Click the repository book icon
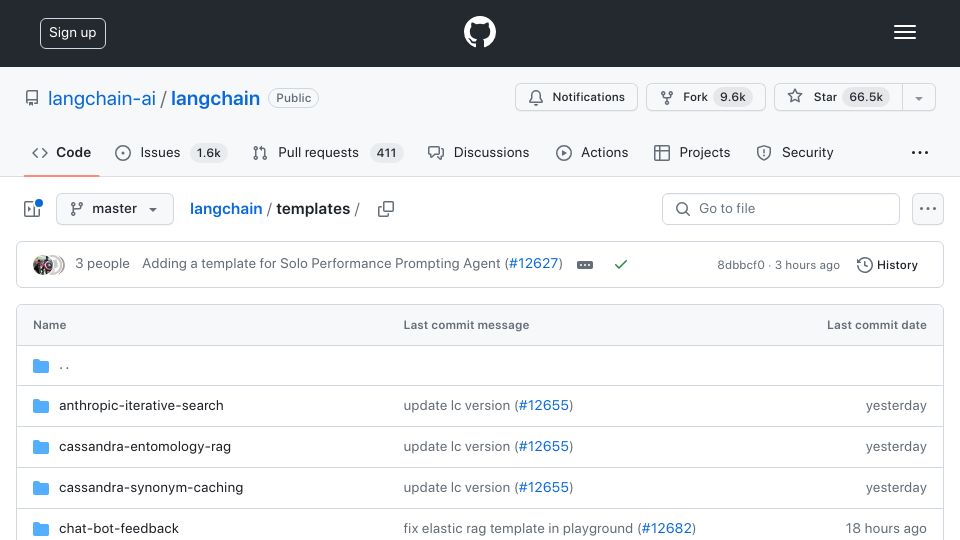The image size is (960, 540). 32,98
